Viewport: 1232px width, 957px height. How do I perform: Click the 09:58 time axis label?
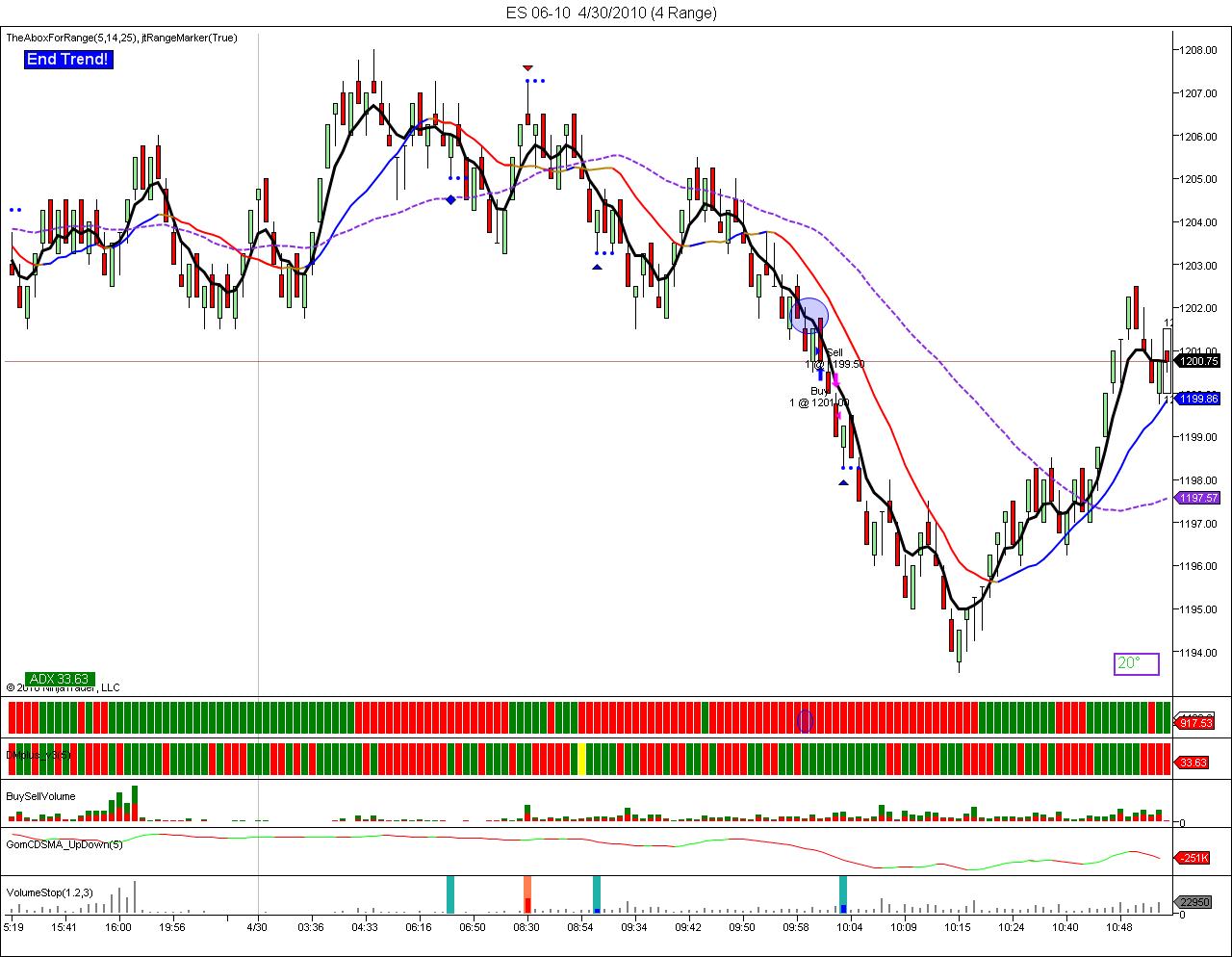(796, 927)
